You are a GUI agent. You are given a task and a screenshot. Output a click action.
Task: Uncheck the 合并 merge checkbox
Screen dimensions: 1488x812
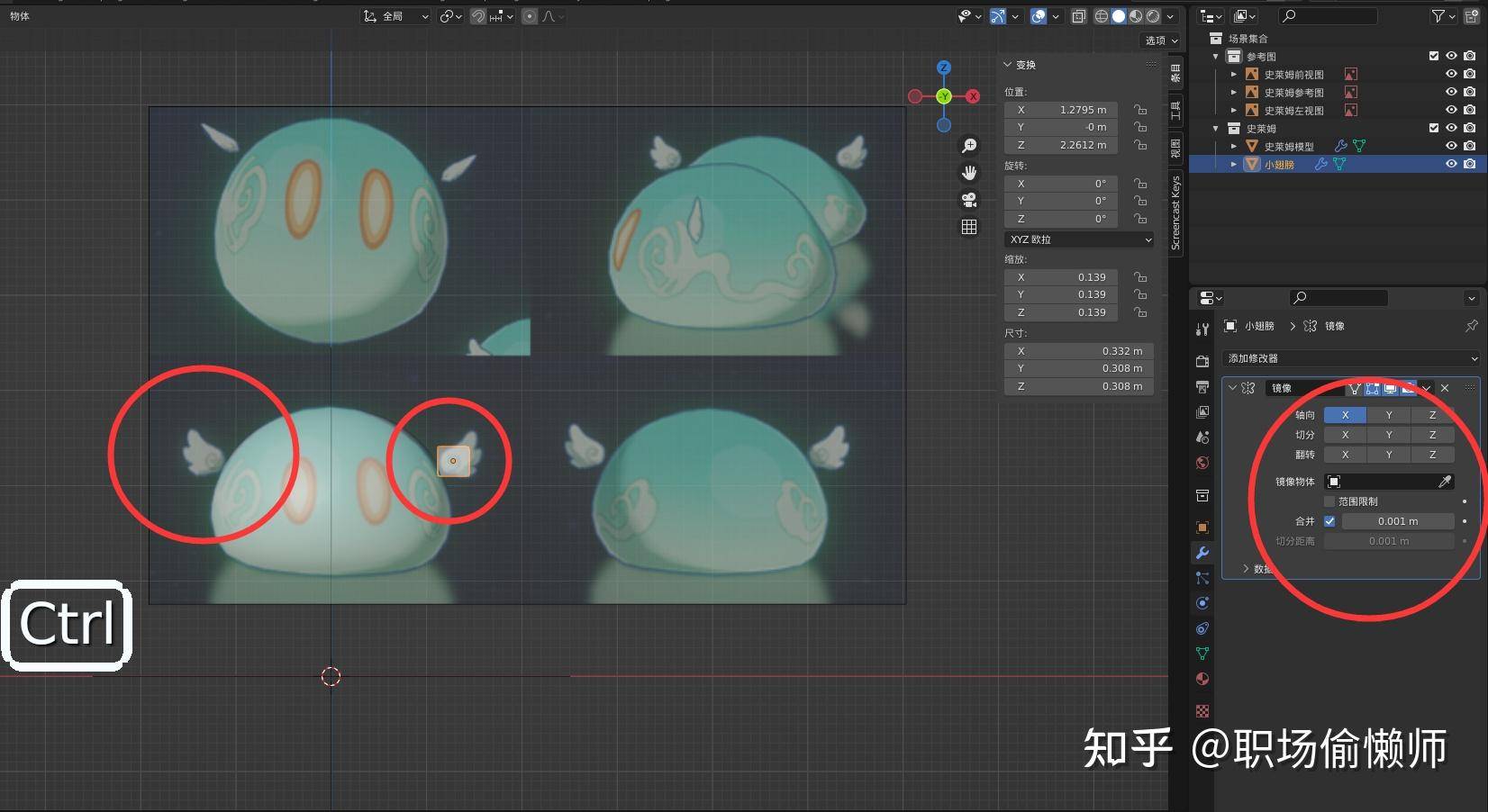pos(1329,521)
